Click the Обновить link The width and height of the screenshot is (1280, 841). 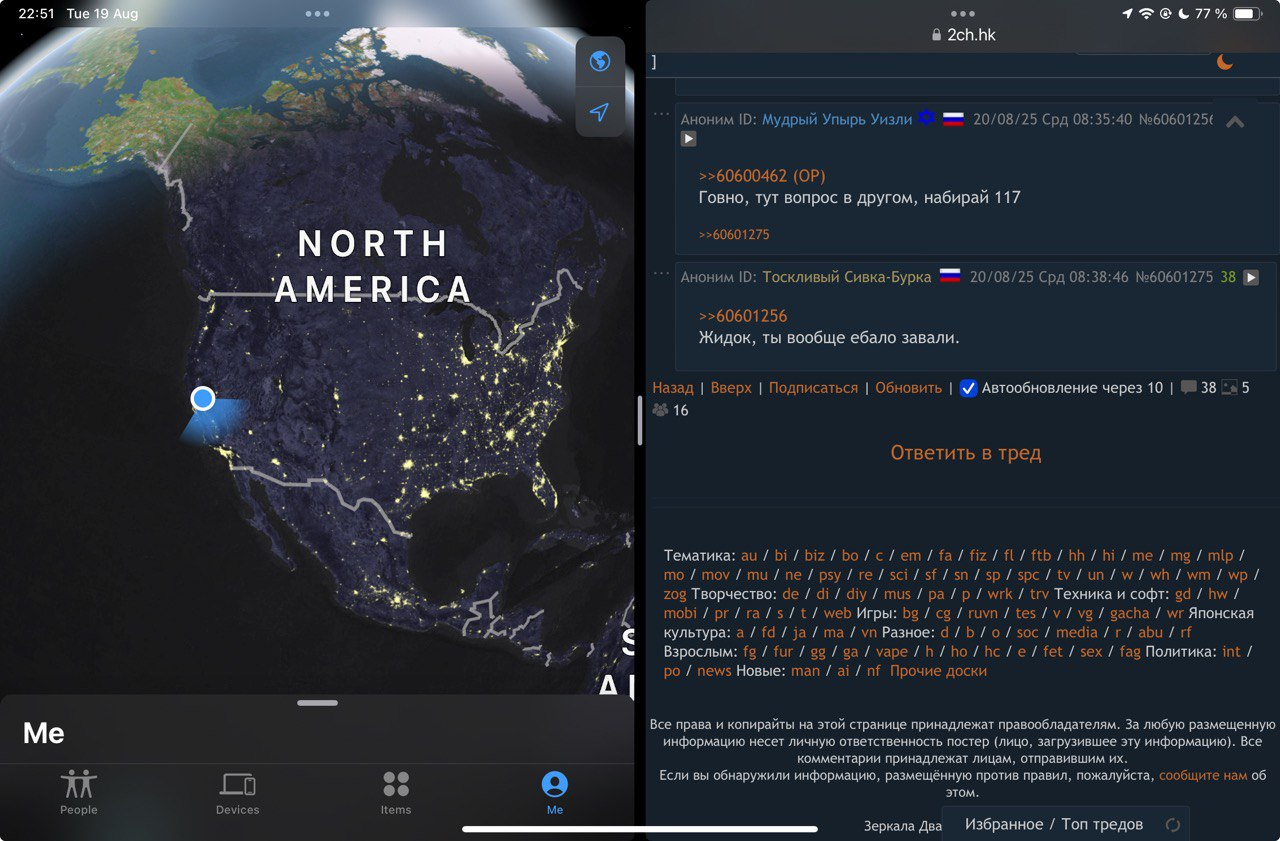click(909, 388)
